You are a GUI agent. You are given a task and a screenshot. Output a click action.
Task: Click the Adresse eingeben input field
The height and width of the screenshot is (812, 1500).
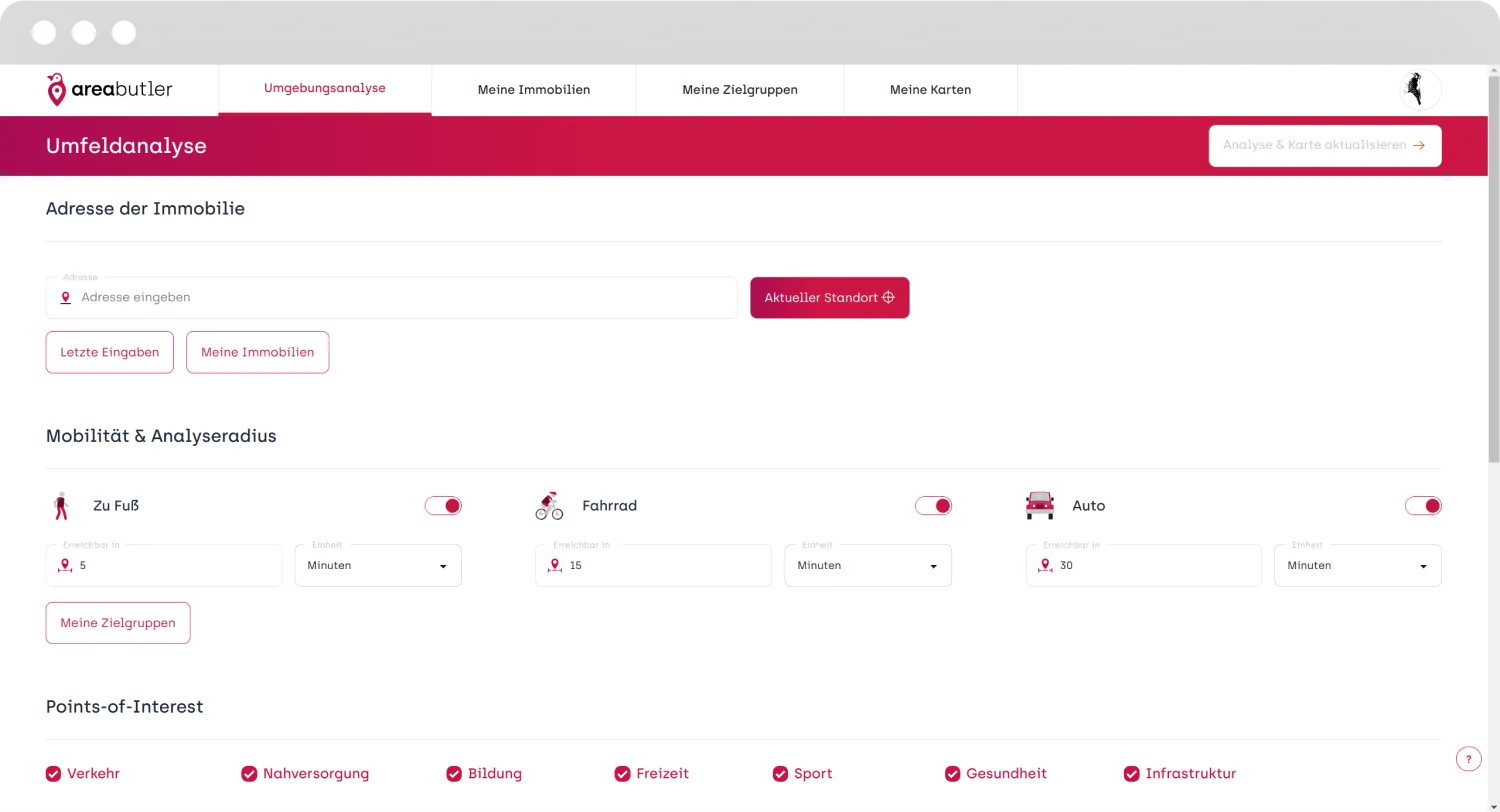point(392,298)
